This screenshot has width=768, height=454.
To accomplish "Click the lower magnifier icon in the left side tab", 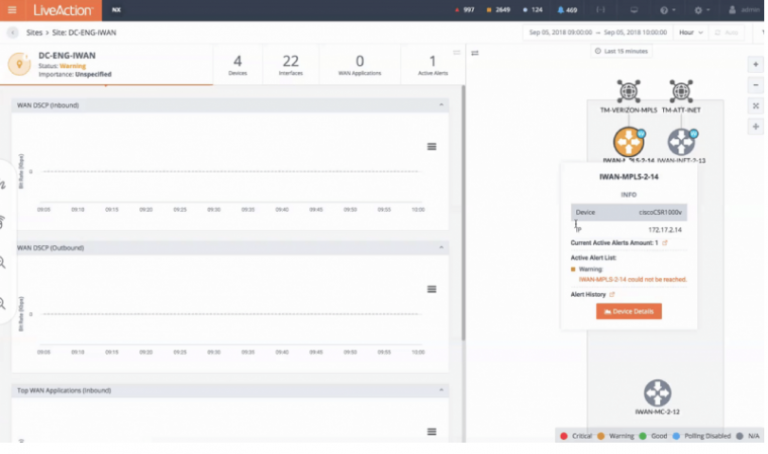I will pos(2,304).
